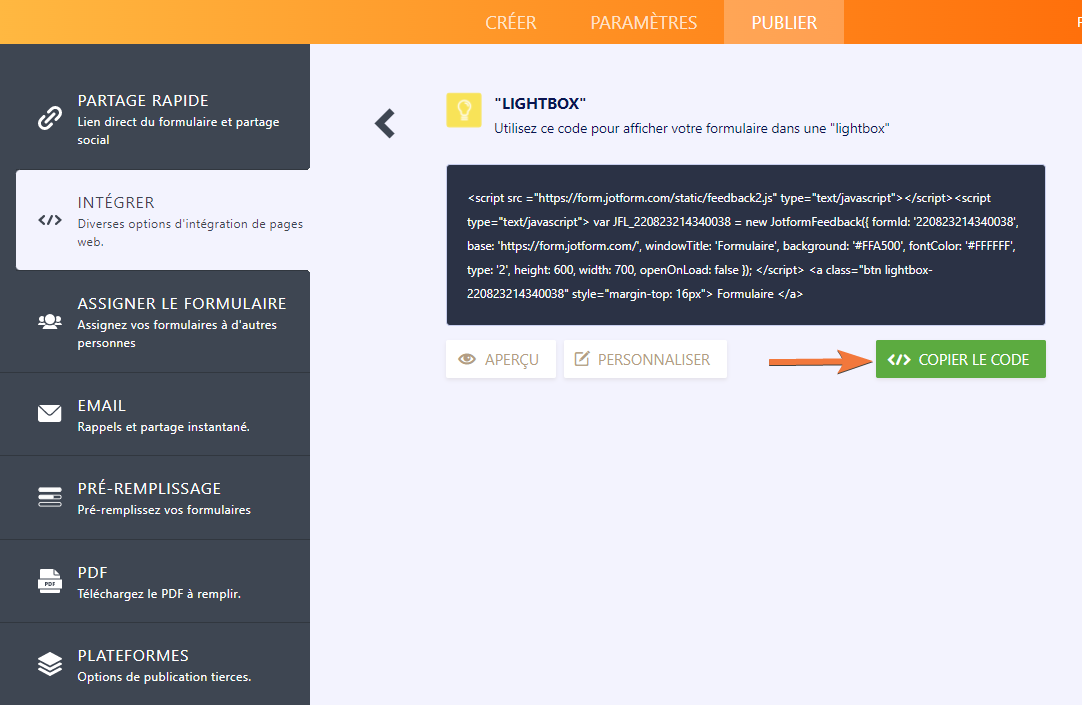This screenshot has height=705, width=1082.
Task: Click the stacked layers Plateformes icon
Action: [x=50, y=664]
